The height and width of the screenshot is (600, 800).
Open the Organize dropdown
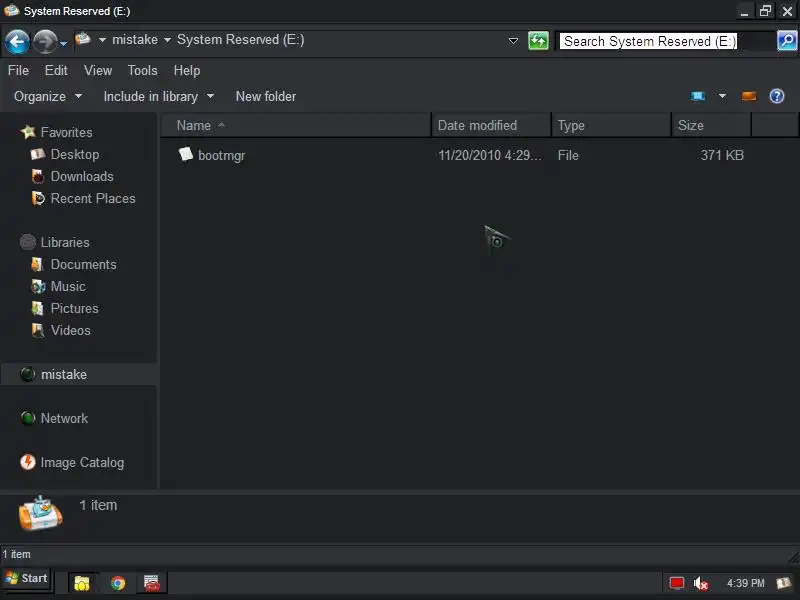pos(48,96)
